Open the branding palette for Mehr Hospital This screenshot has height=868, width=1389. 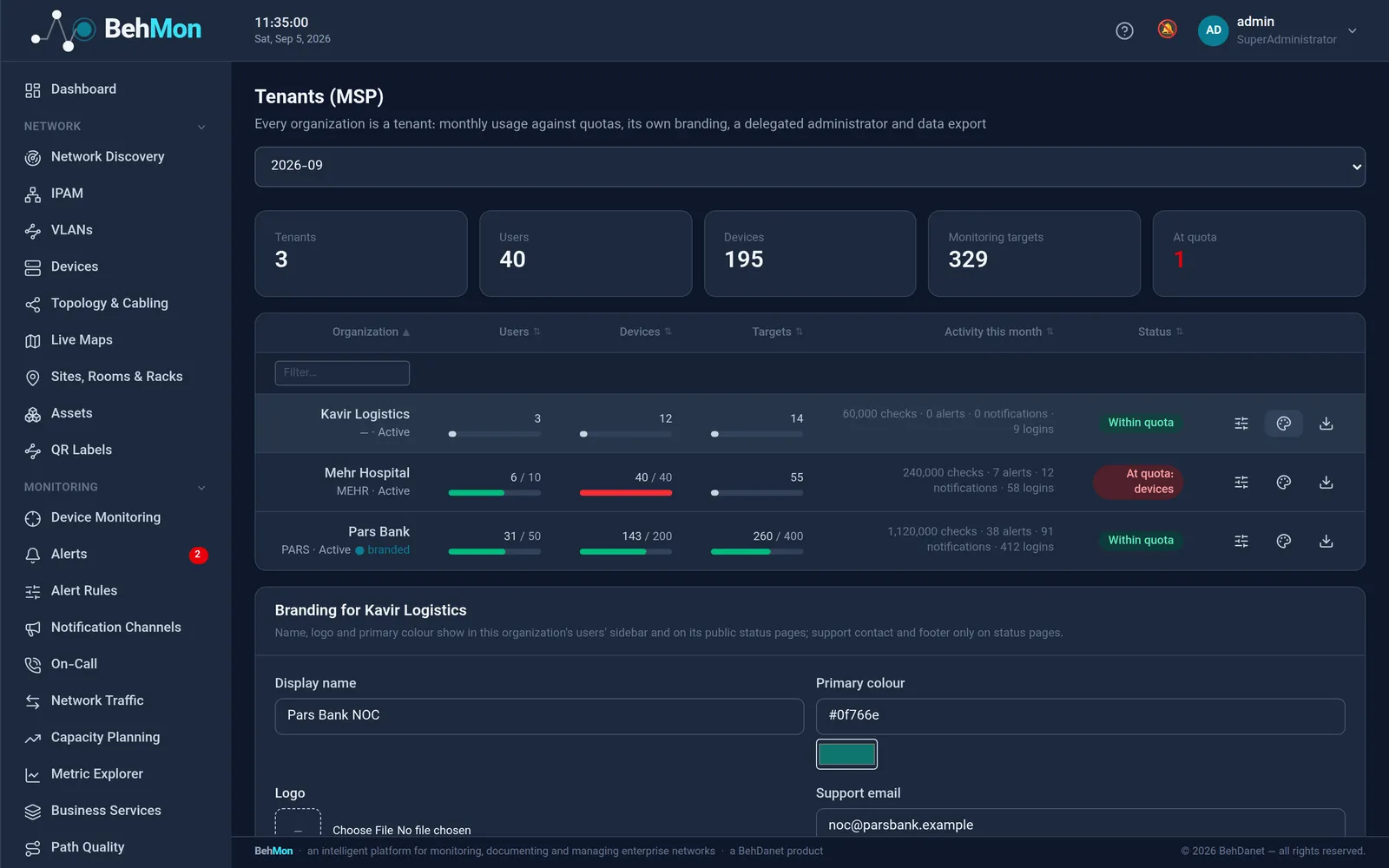click(1284, 483)
